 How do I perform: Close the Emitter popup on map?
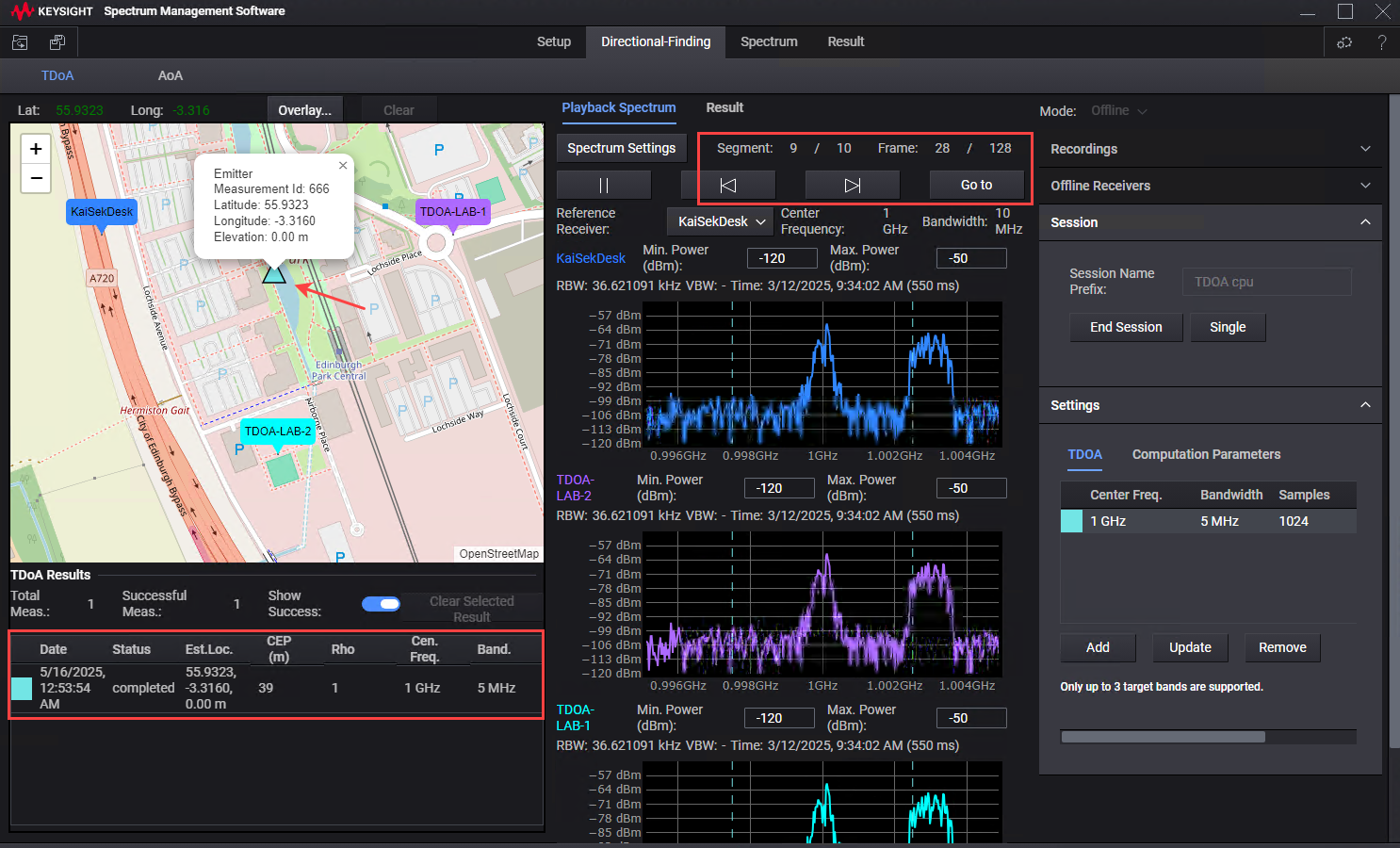(343, 165)
